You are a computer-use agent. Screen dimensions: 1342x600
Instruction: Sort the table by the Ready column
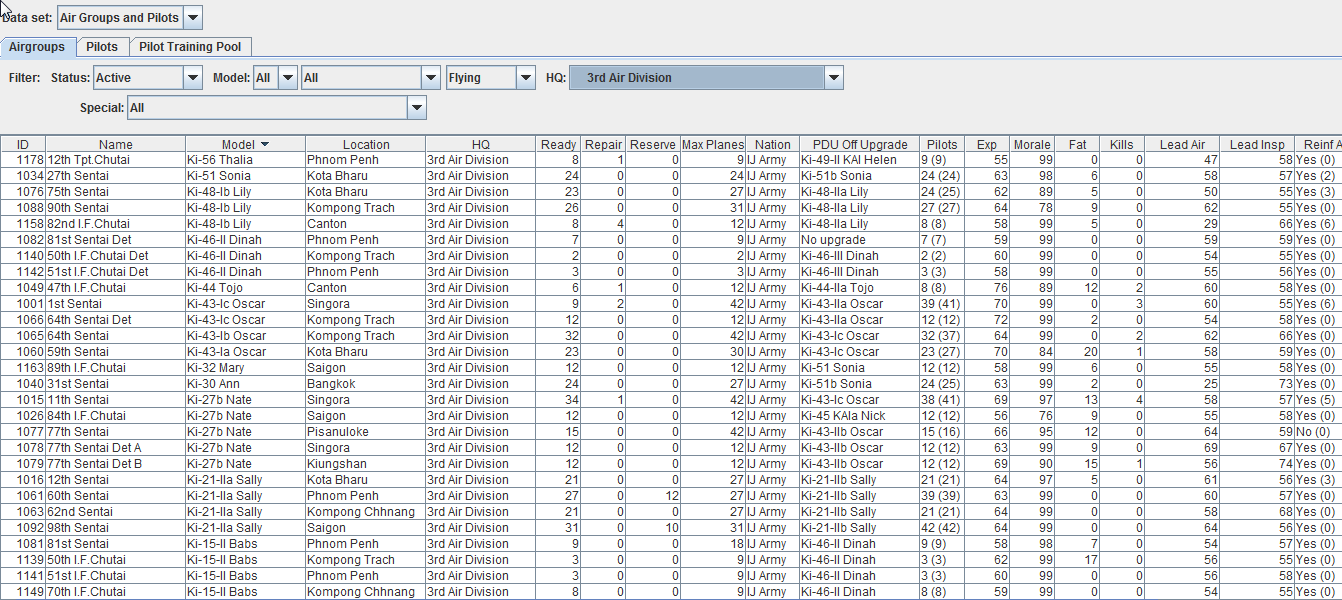[558, 143]
